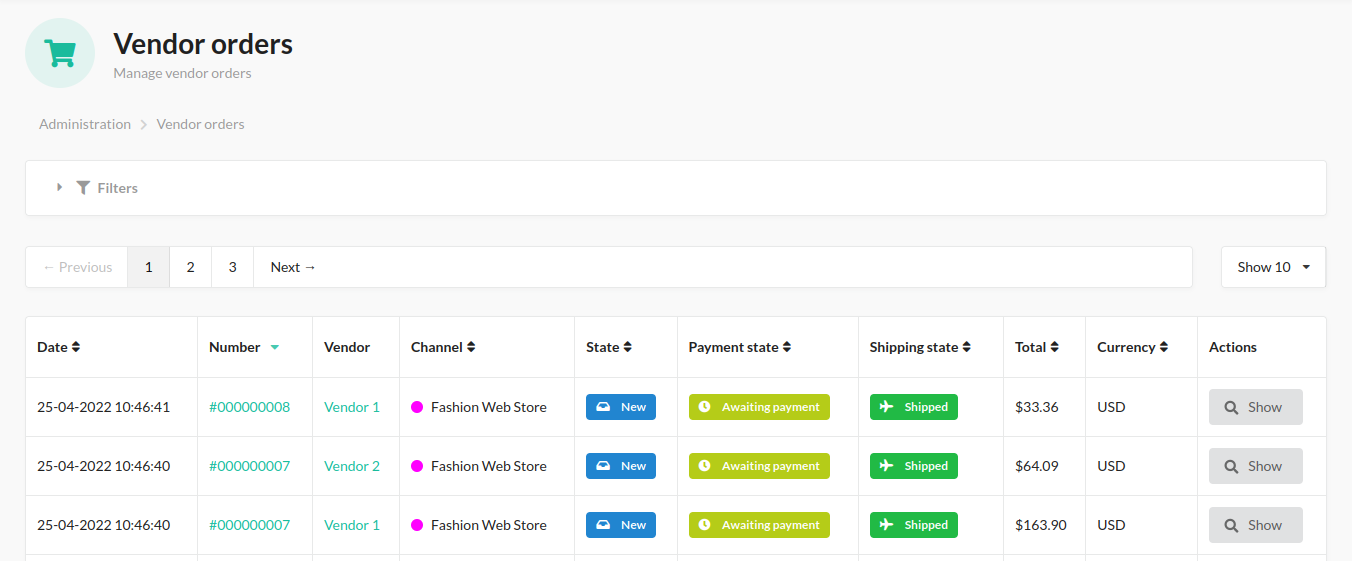Open Vendor 2 link

(x=352, y=466)
